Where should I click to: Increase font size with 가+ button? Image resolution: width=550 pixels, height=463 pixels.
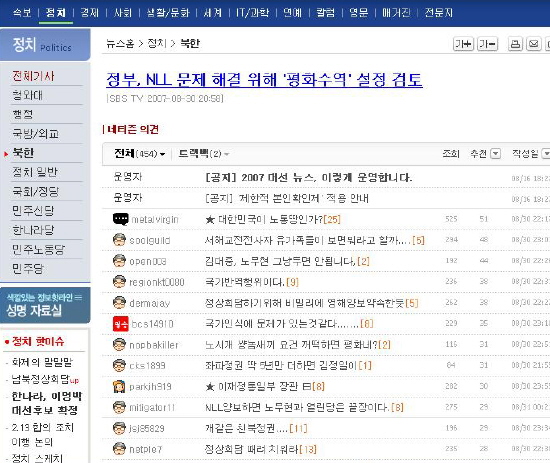coord(463,44)
